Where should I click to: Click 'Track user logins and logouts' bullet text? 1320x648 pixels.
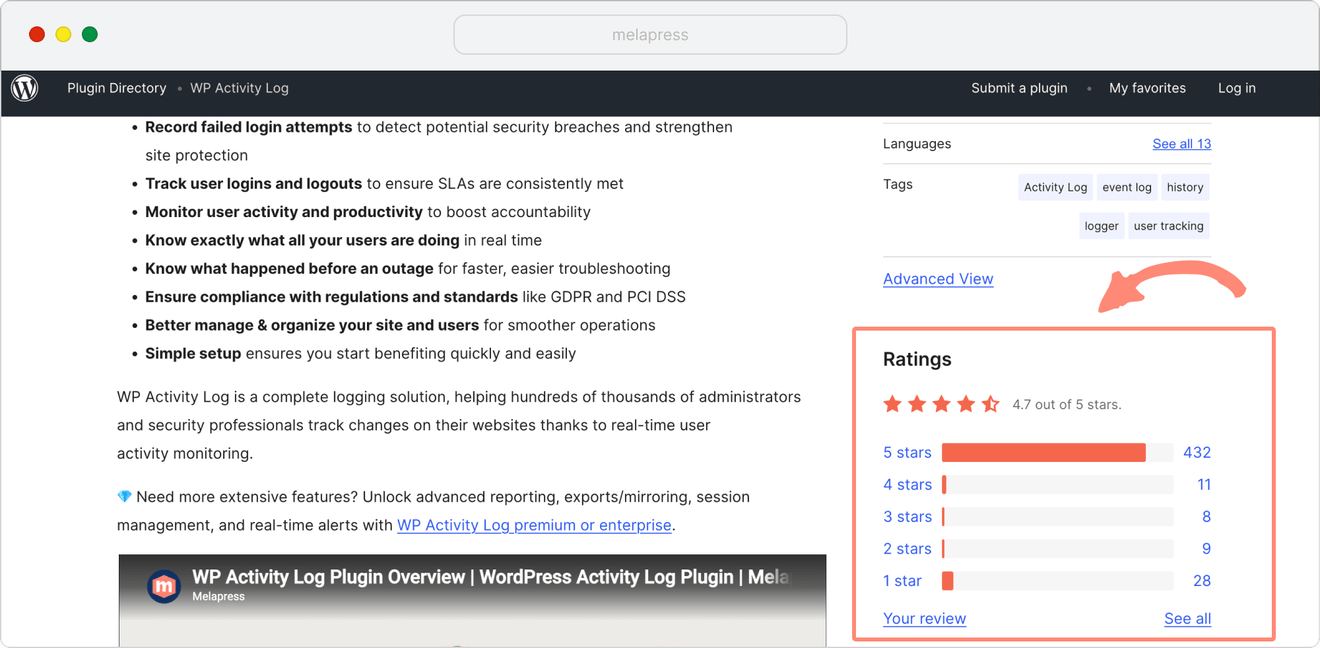(254, 184)
